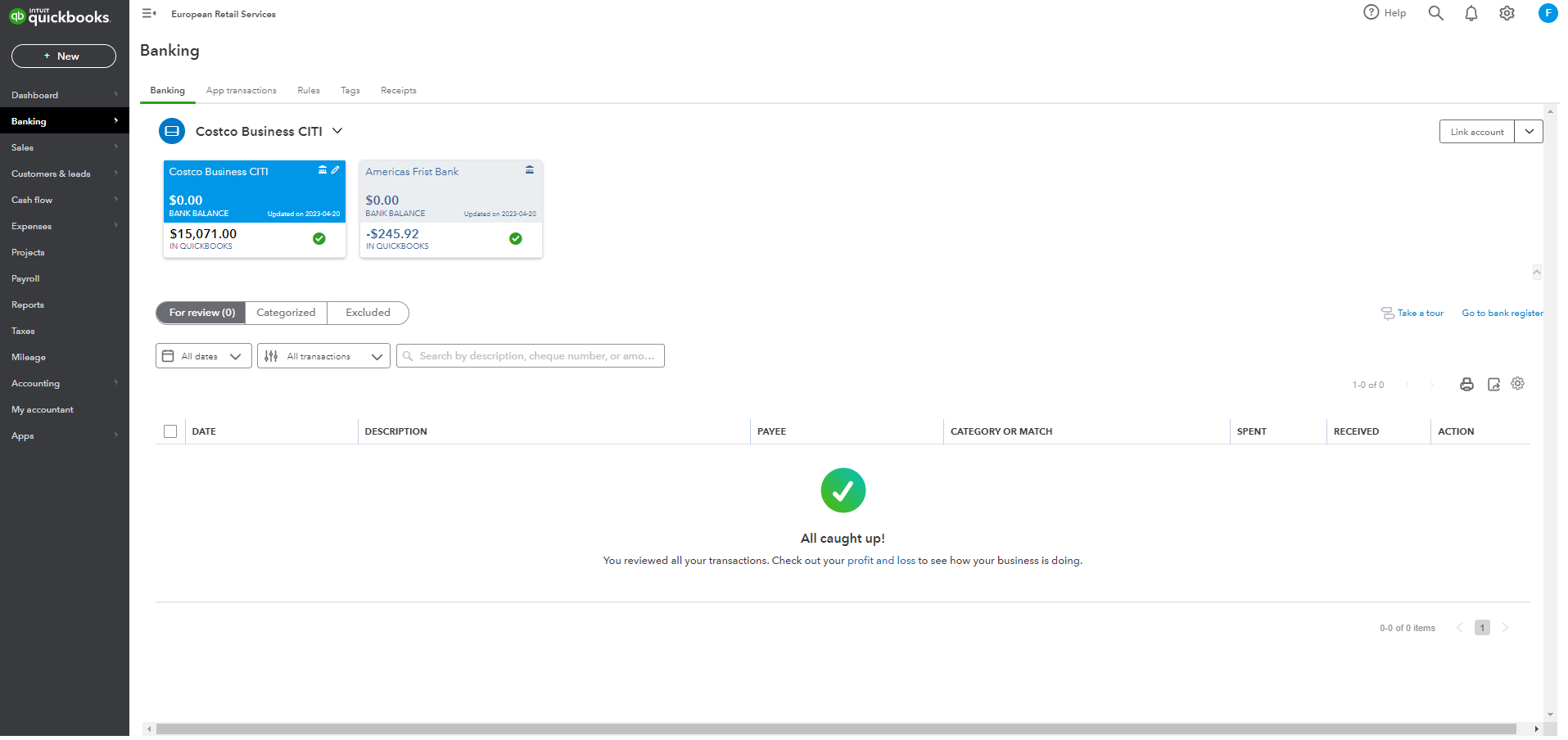
Task: Open the search magnifier icon in header
Action: coord(1435,13)
